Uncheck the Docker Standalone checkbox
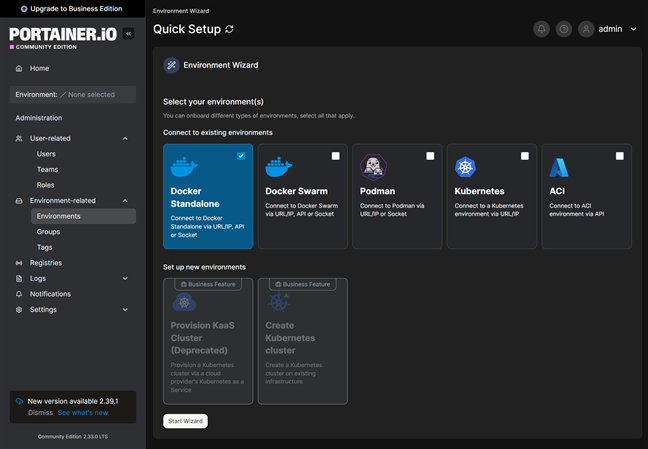 [x=241, y=156]
